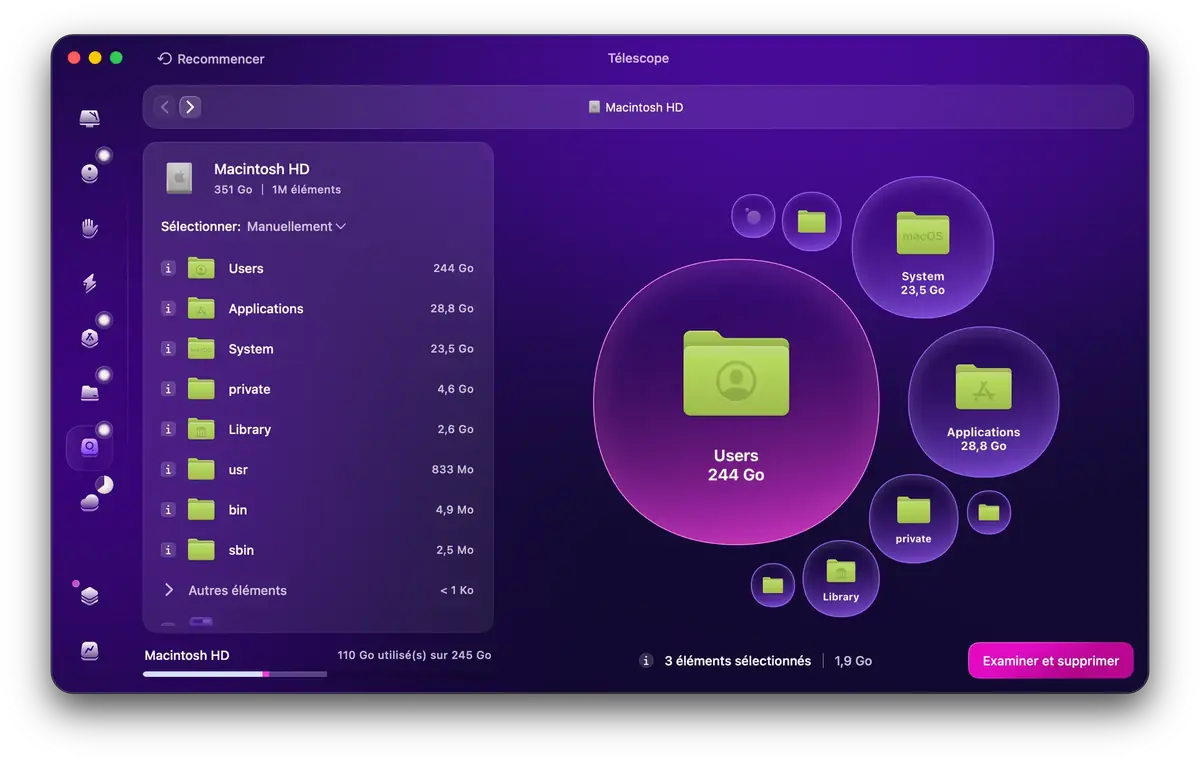
Task: Select the Users 244 Go bubble
Action: 736,402
